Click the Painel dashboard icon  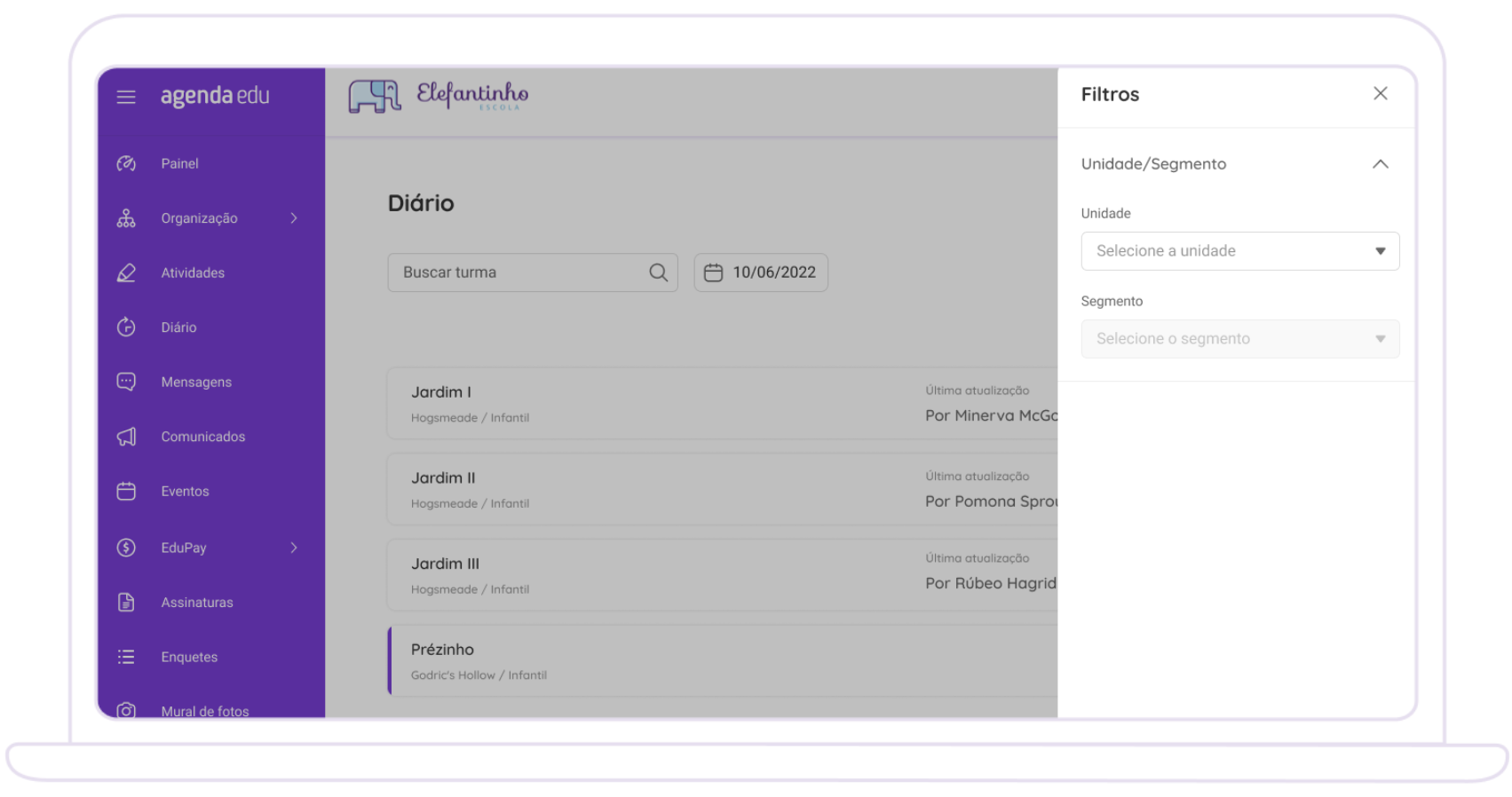126,163
